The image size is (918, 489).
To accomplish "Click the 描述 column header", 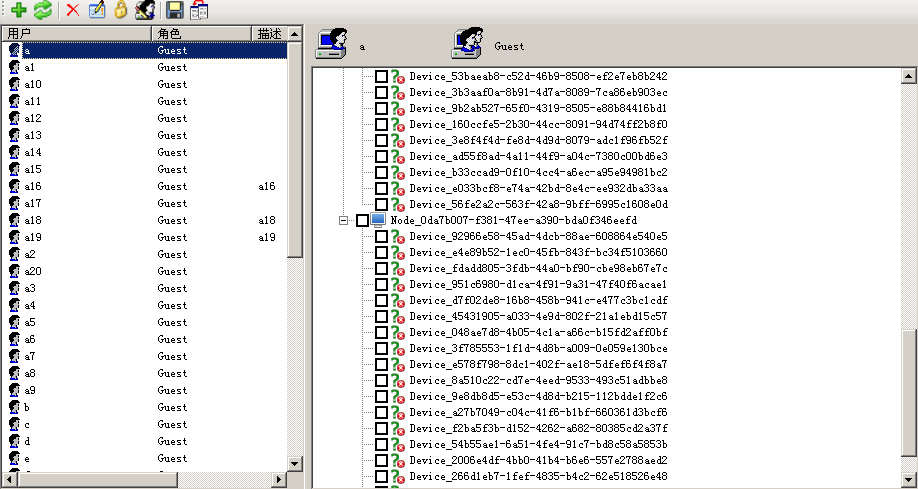I will [269, 34].
